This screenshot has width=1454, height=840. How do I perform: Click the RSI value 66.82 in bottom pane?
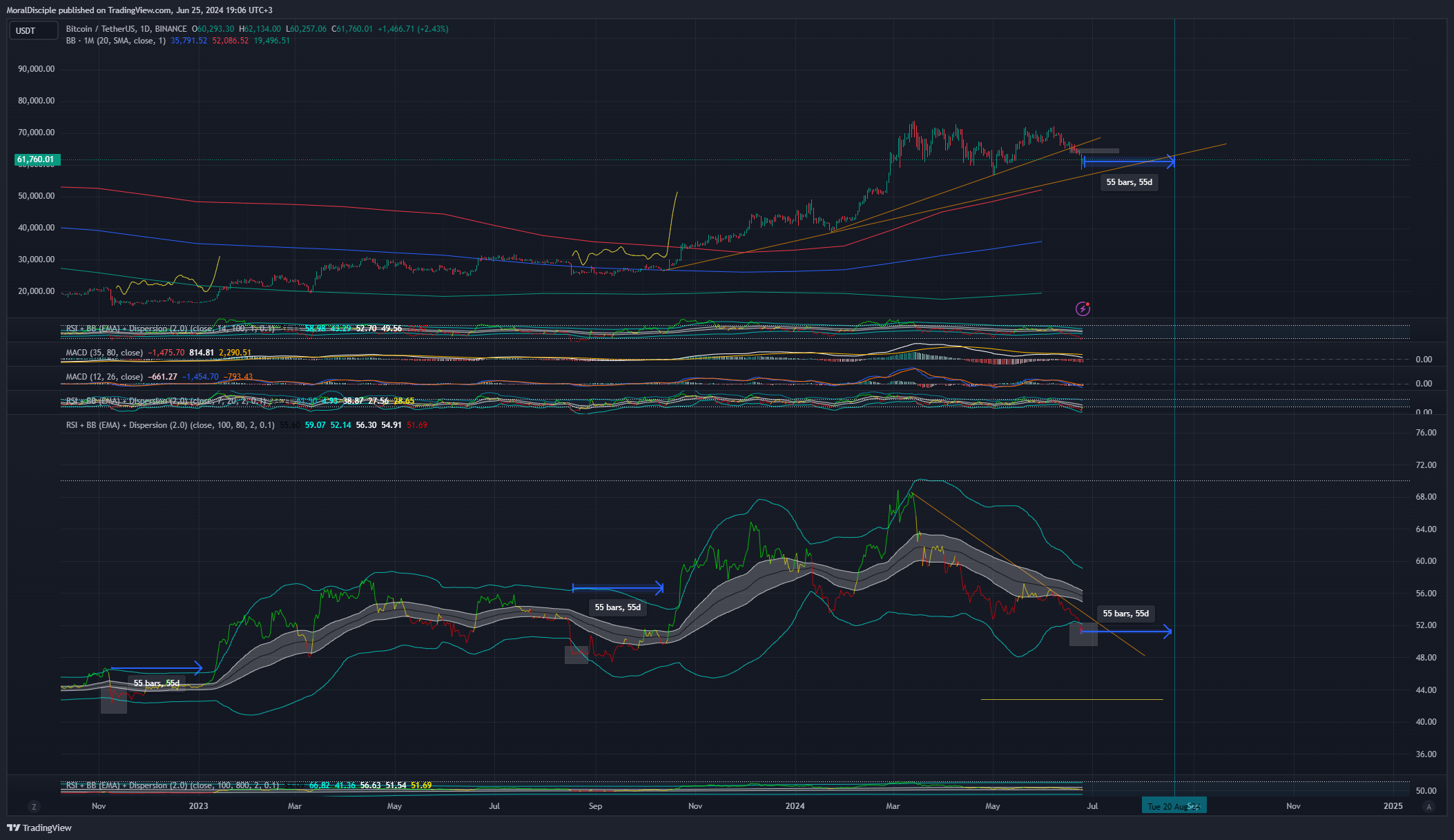click(320, 785)
